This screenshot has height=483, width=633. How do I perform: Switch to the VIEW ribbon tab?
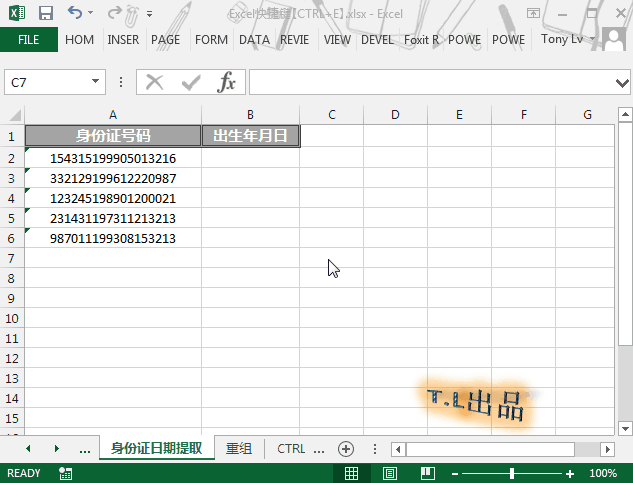tap(337, 40)
